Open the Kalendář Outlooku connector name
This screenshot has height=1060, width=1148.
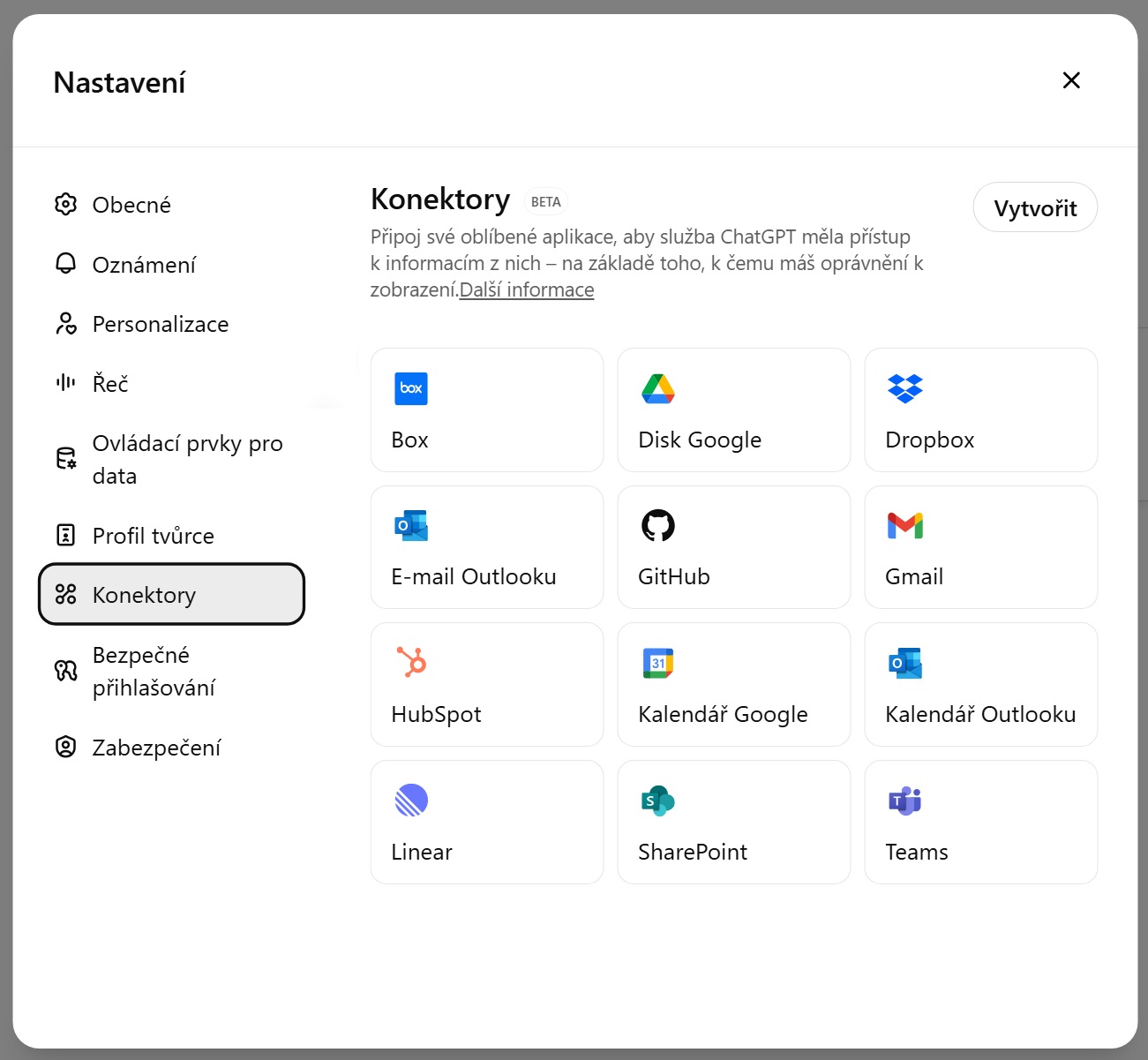[980, 714]
